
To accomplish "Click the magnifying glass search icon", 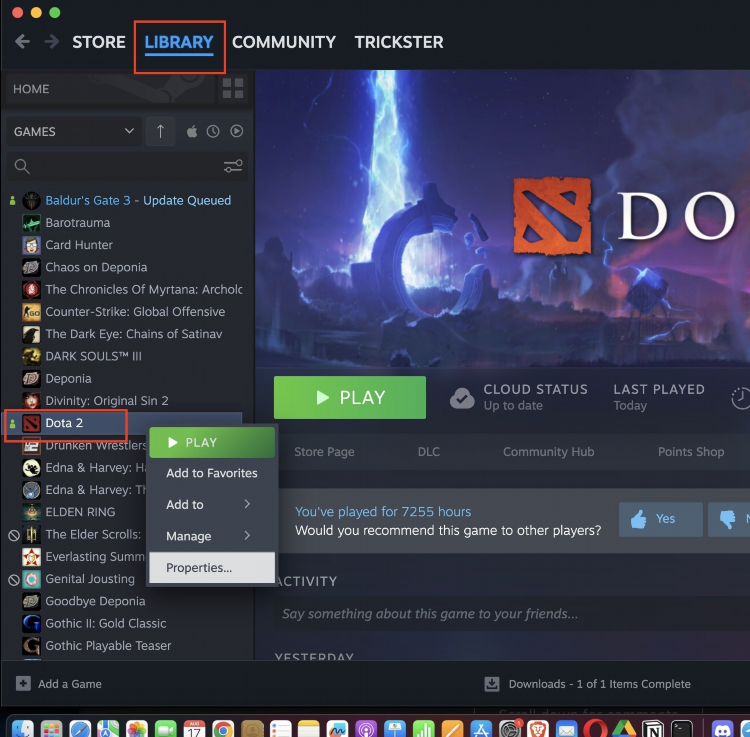I will pyautogui.click(x=22, y=166).
